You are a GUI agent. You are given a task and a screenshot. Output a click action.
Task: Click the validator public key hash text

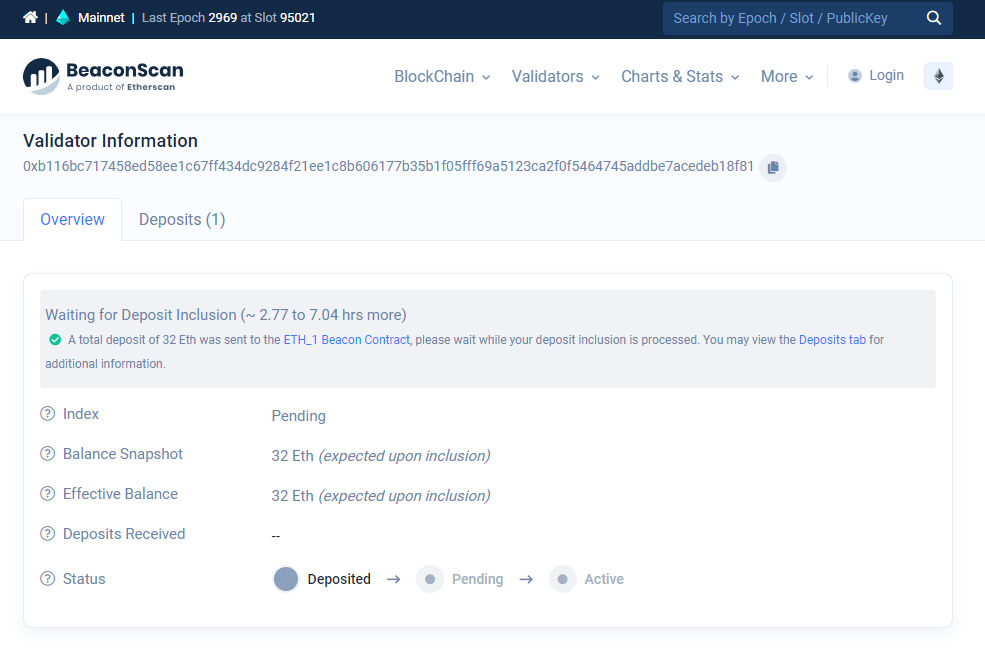click(388, 166)
